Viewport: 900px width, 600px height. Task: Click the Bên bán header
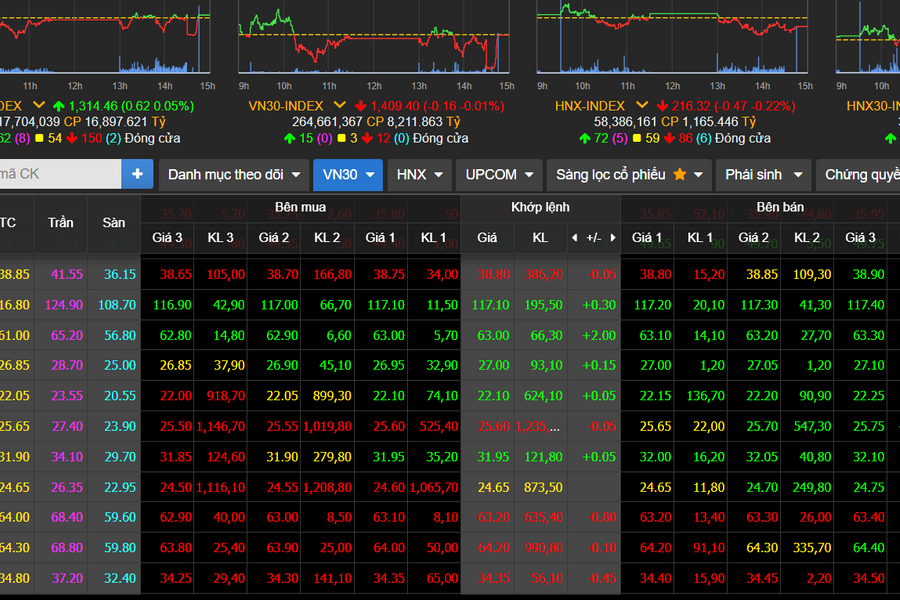pyautogui.click(x=780, y=207)
